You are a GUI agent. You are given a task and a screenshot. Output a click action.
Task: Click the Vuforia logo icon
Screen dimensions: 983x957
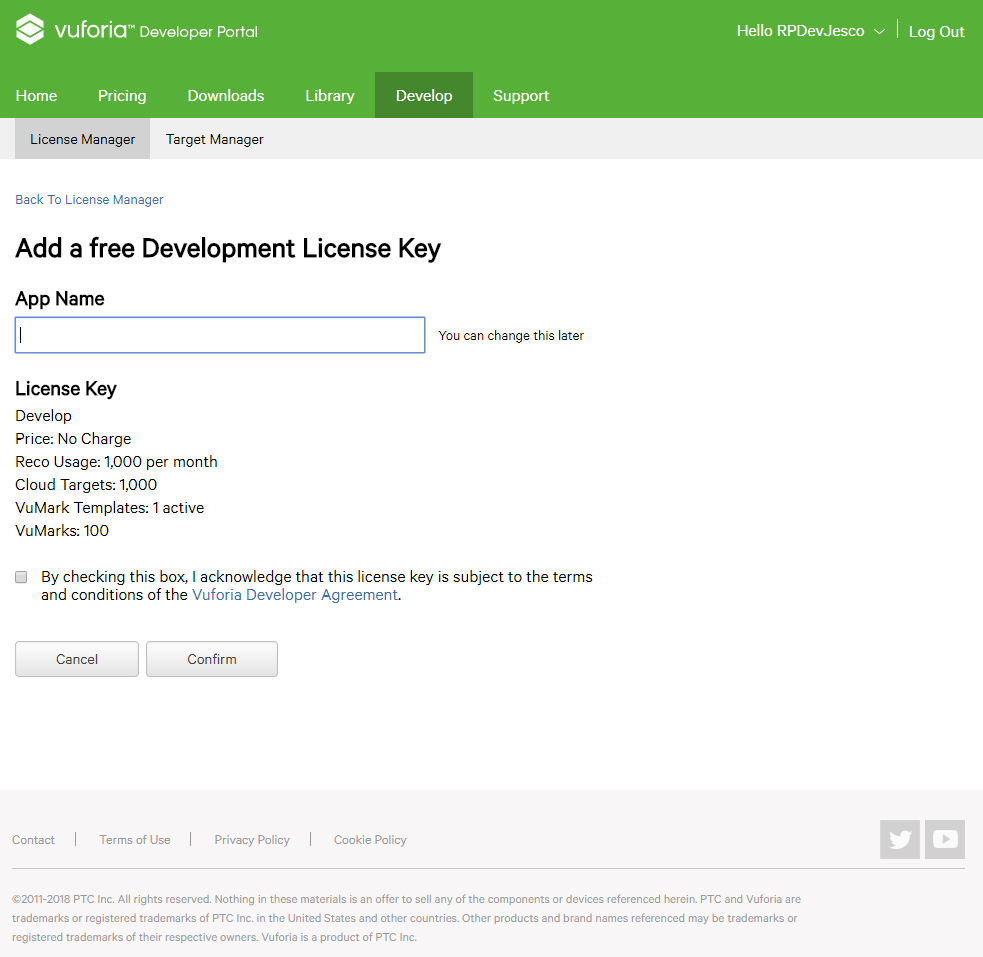click(29, 29)
